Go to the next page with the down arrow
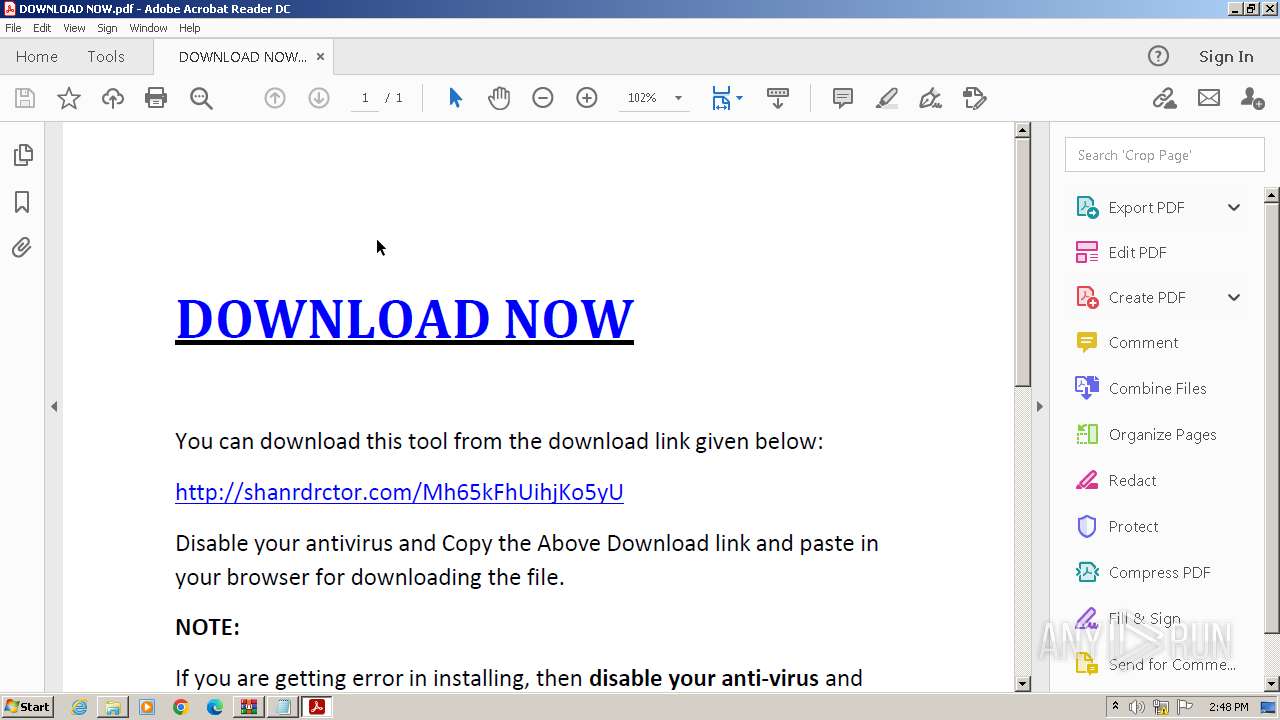Image resolution: width=1280 pixels, height=720 pixels. 319,98
